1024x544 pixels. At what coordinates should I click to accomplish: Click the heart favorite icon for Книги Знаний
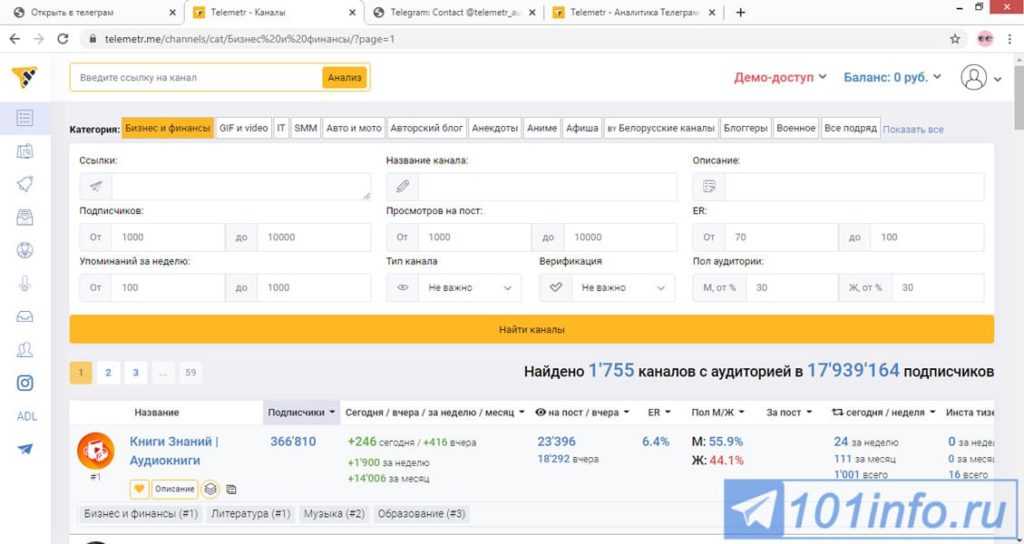(139, 489)
